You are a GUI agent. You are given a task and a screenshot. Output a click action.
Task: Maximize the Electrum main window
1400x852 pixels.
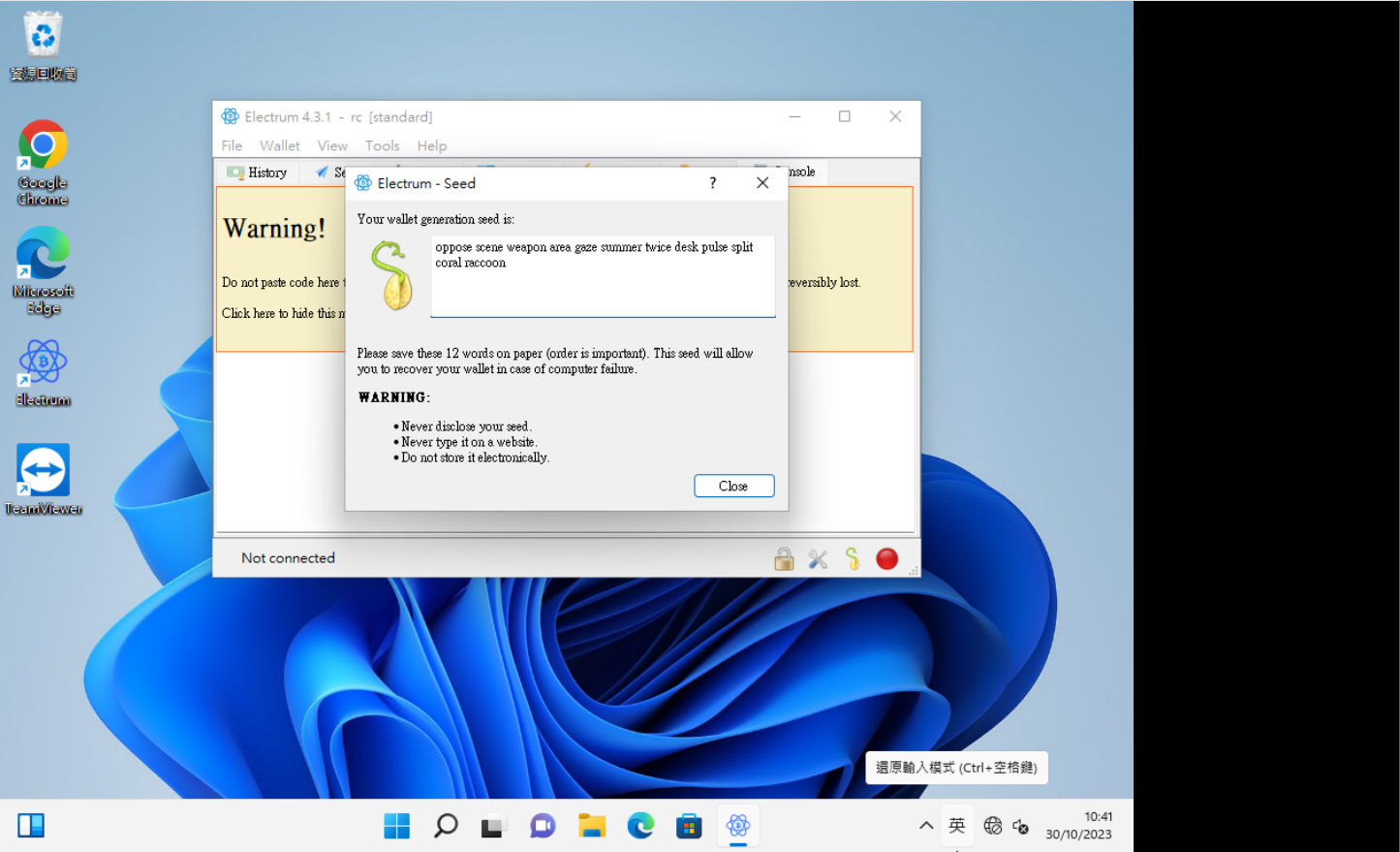point(845,116)
